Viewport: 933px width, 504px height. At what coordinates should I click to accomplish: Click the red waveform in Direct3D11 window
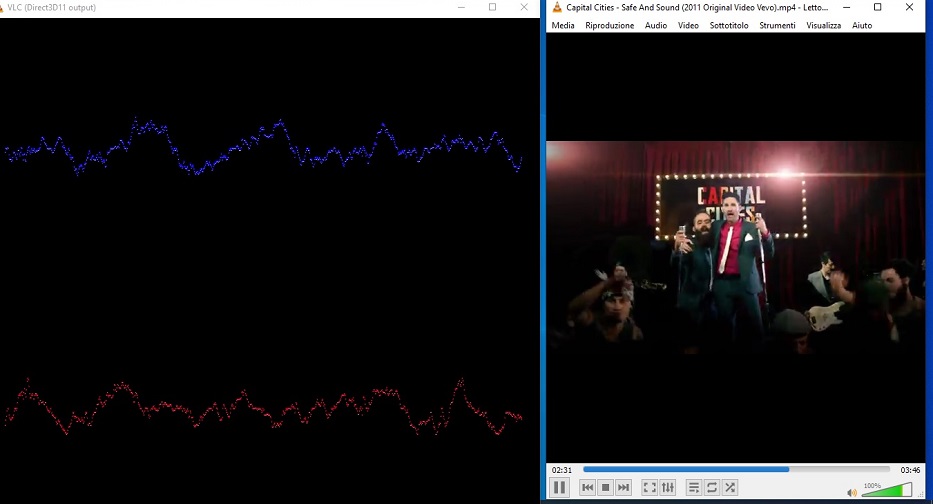click(x=264, y=407)
